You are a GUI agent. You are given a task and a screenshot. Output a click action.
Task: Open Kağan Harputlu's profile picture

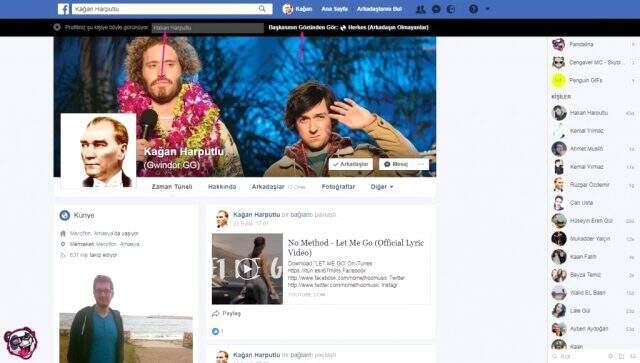click(x=98, y=151)
